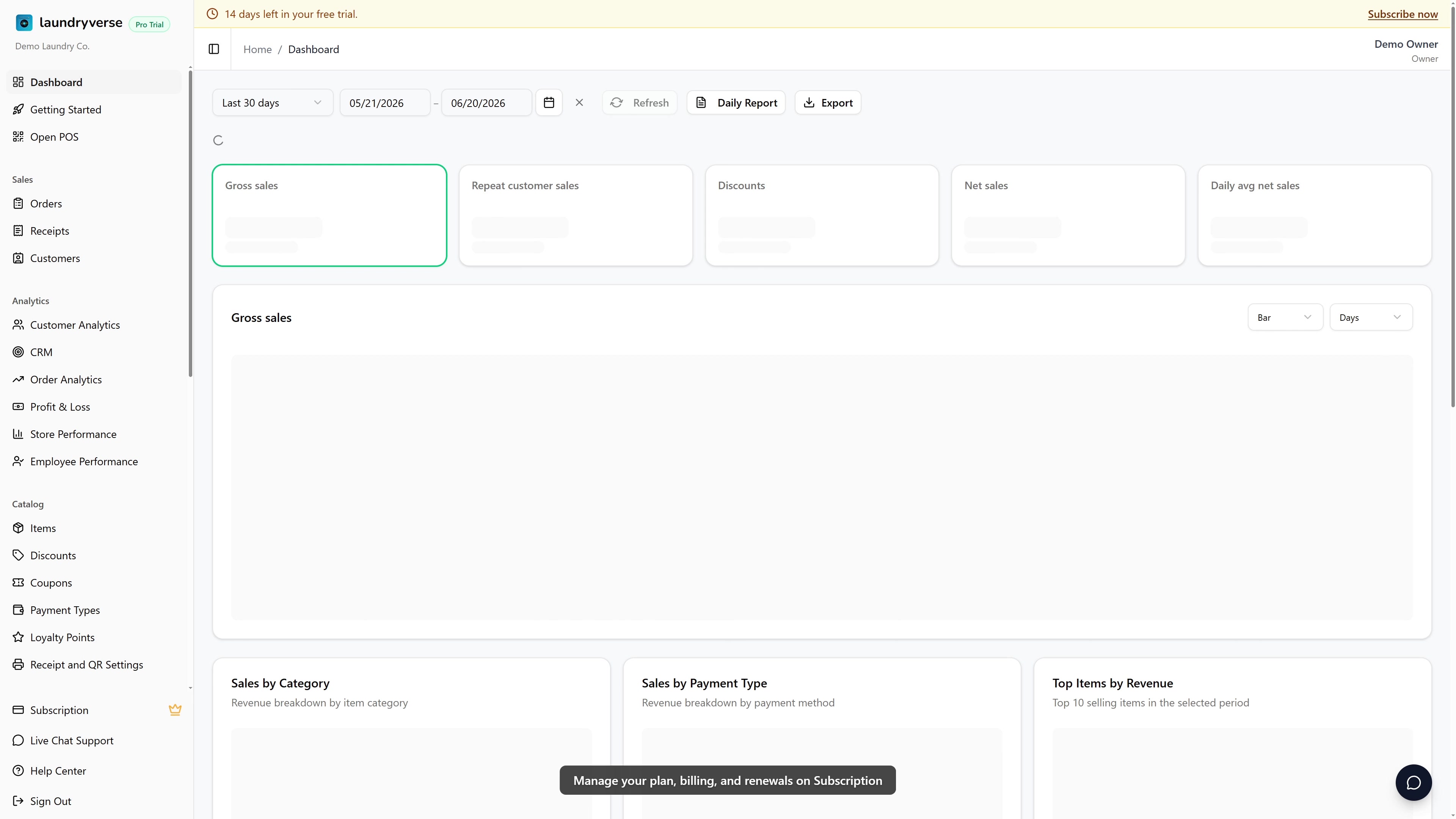The height and width of the screenshot is (819, 1456).
Task: Select the Discounts metric card
Action: (x=822, y=215)
